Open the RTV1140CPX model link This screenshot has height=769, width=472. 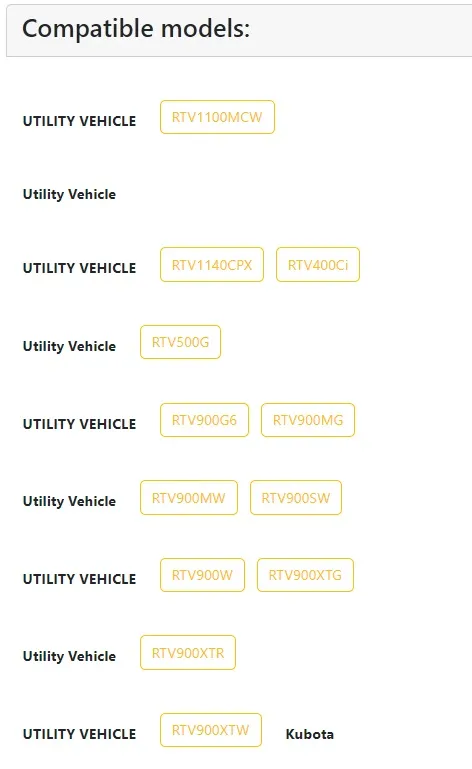[x=211, y=265]
